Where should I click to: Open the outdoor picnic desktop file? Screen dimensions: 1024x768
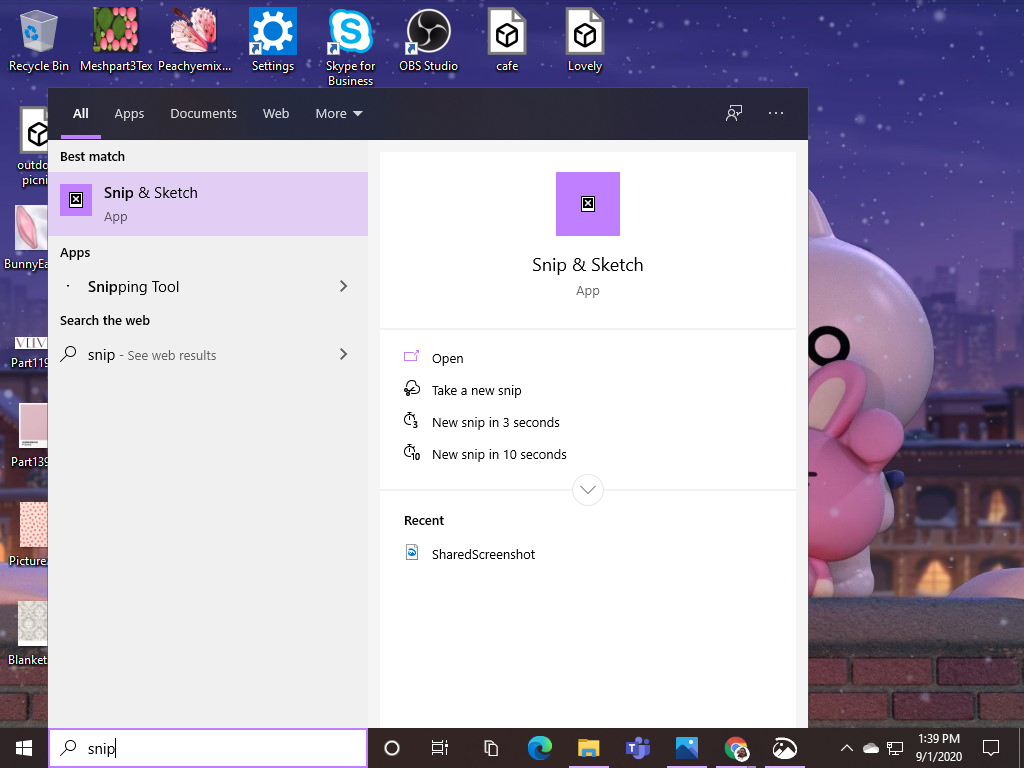coord(33,146)
